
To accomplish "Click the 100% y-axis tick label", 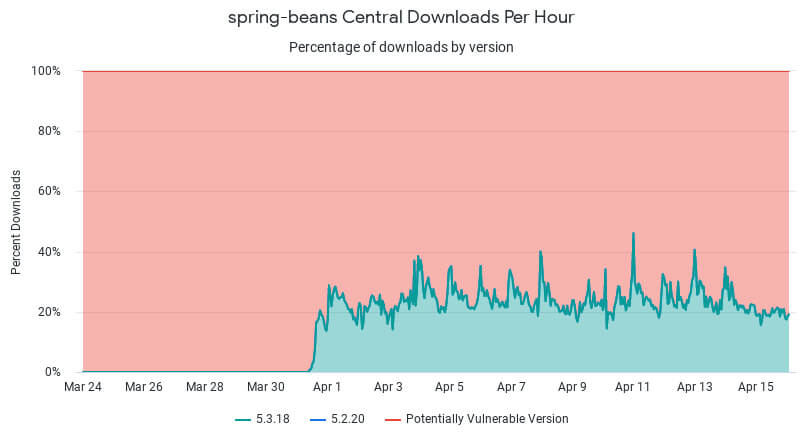I will point(46,71).
